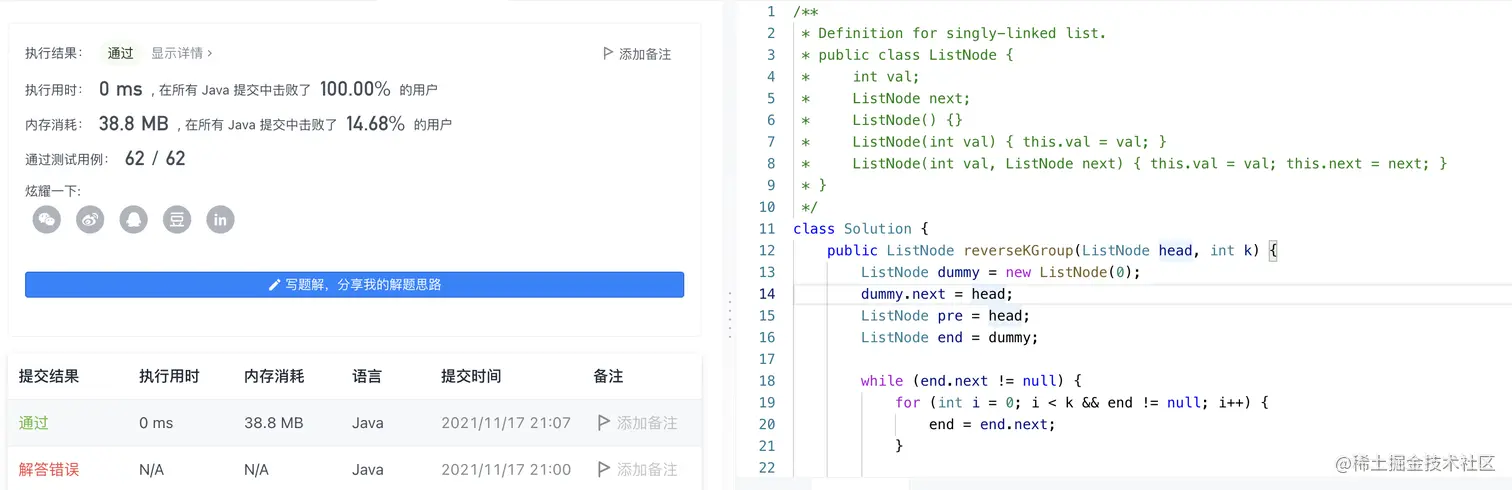Viewport: 1512px width, 490px height.
Task: Click the 2021/11/17 21:00 timestamp cell
Action: coord(506,469)
